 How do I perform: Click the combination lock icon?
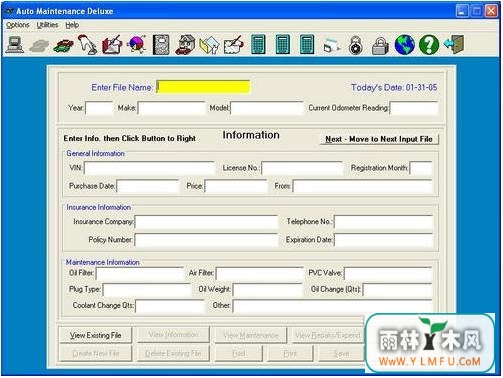(356, 45)
